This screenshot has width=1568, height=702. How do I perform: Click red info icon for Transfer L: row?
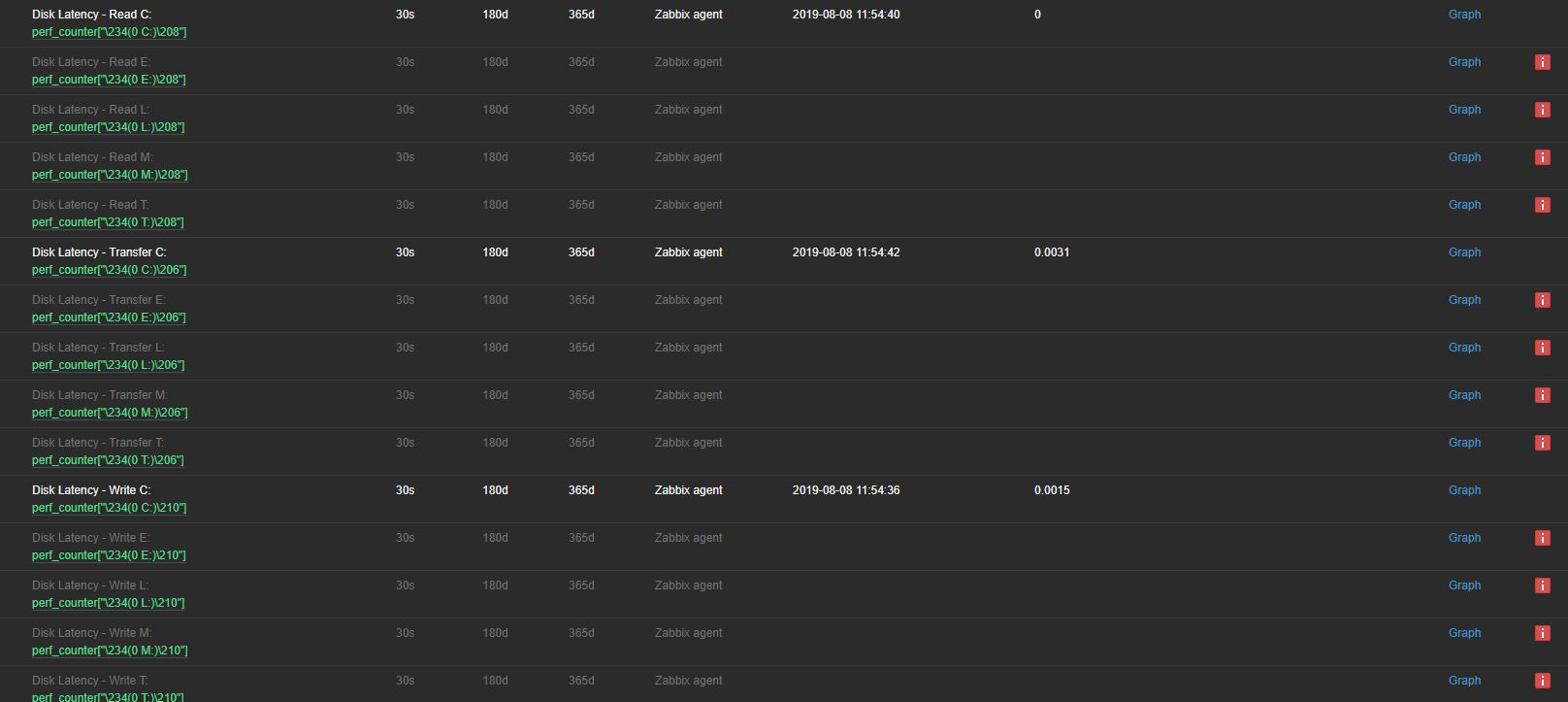[1542, 348]
